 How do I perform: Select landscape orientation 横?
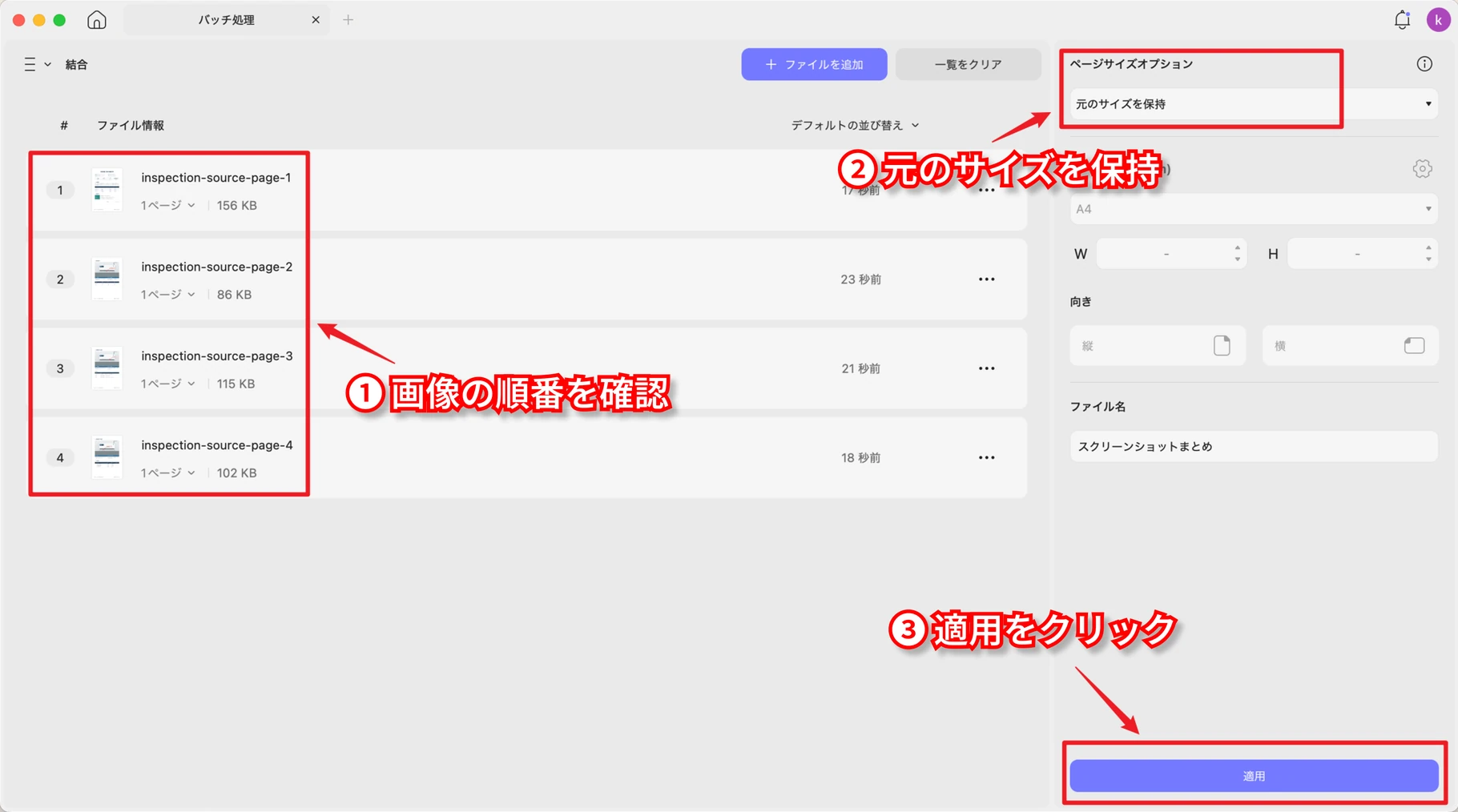(x=1350, y=346)
